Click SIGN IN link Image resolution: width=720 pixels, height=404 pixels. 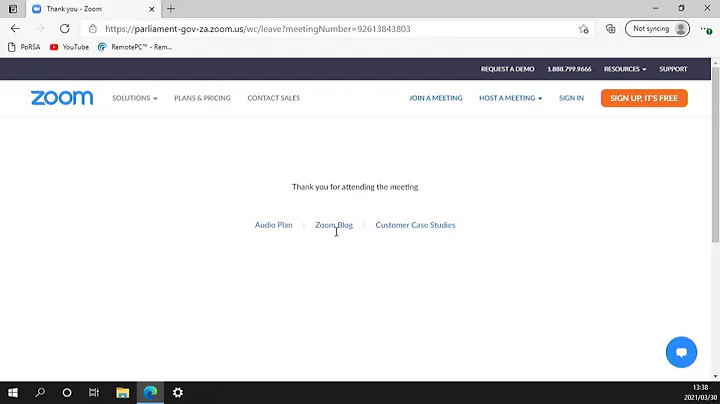click(571, 98)
